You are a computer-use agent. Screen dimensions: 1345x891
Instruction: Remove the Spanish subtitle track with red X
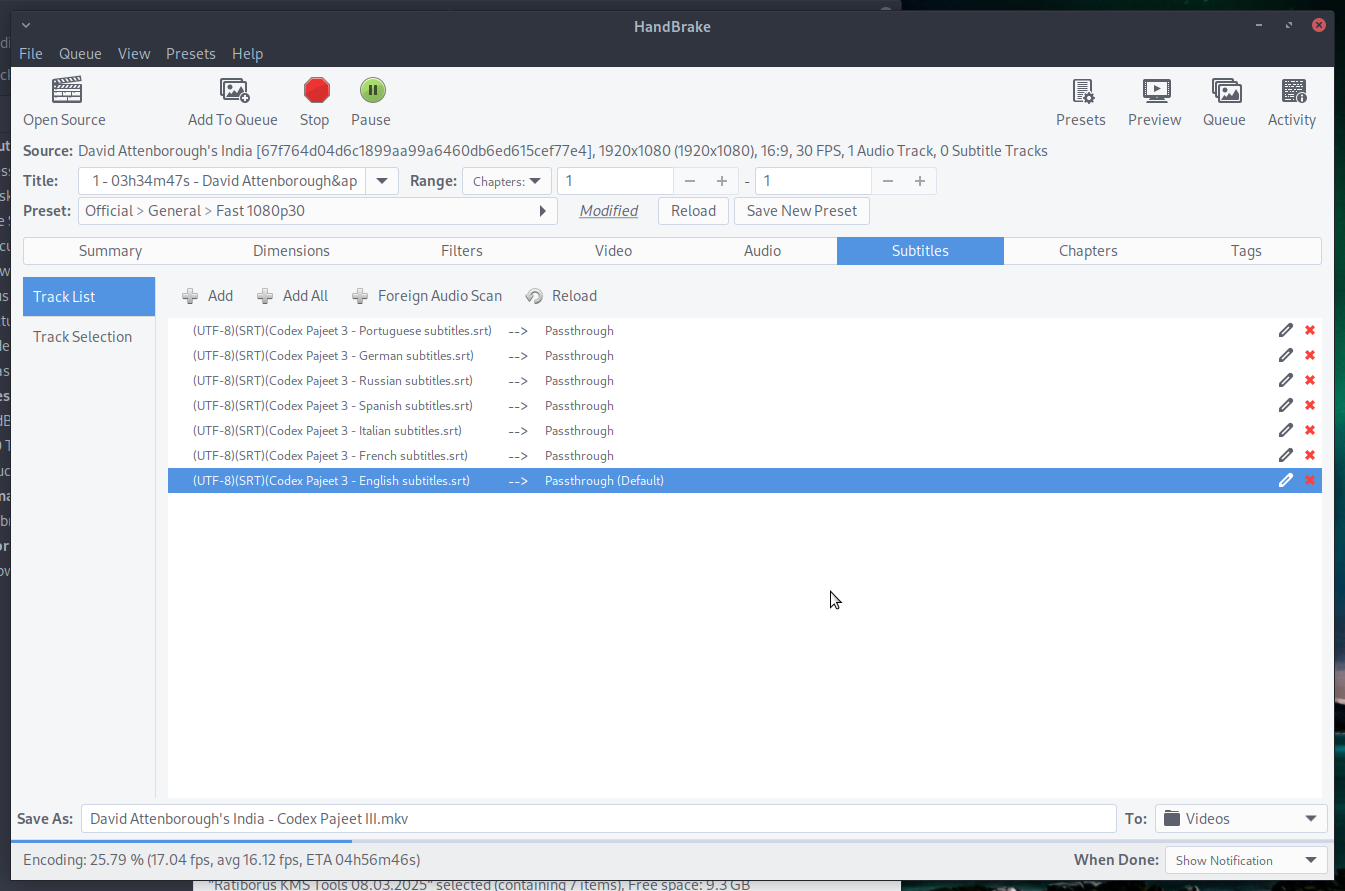1310,405
